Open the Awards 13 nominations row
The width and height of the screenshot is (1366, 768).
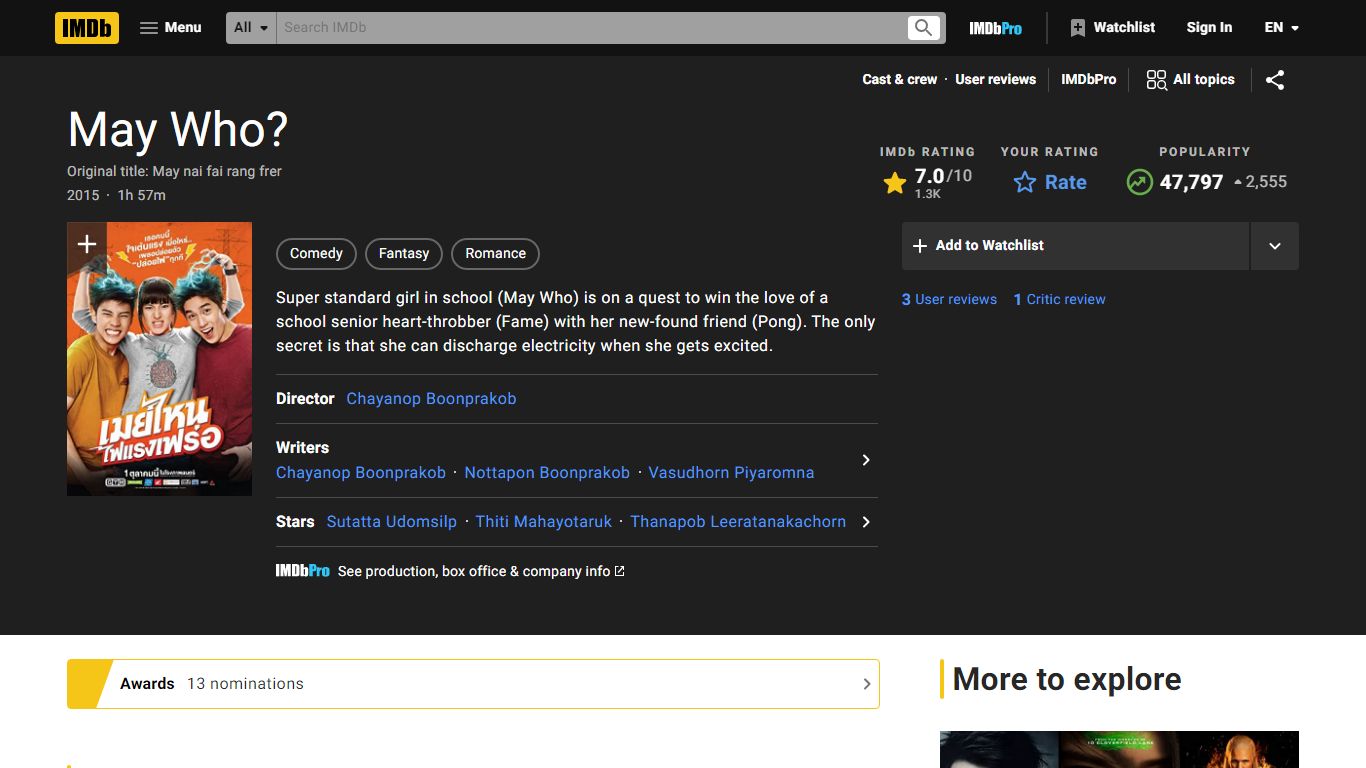[473, 684]
